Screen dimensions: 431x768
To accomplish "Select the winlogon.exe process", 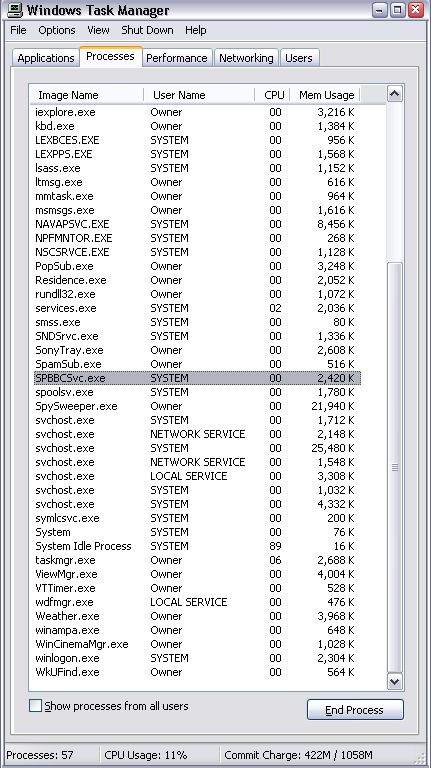I will pos(197,658).
